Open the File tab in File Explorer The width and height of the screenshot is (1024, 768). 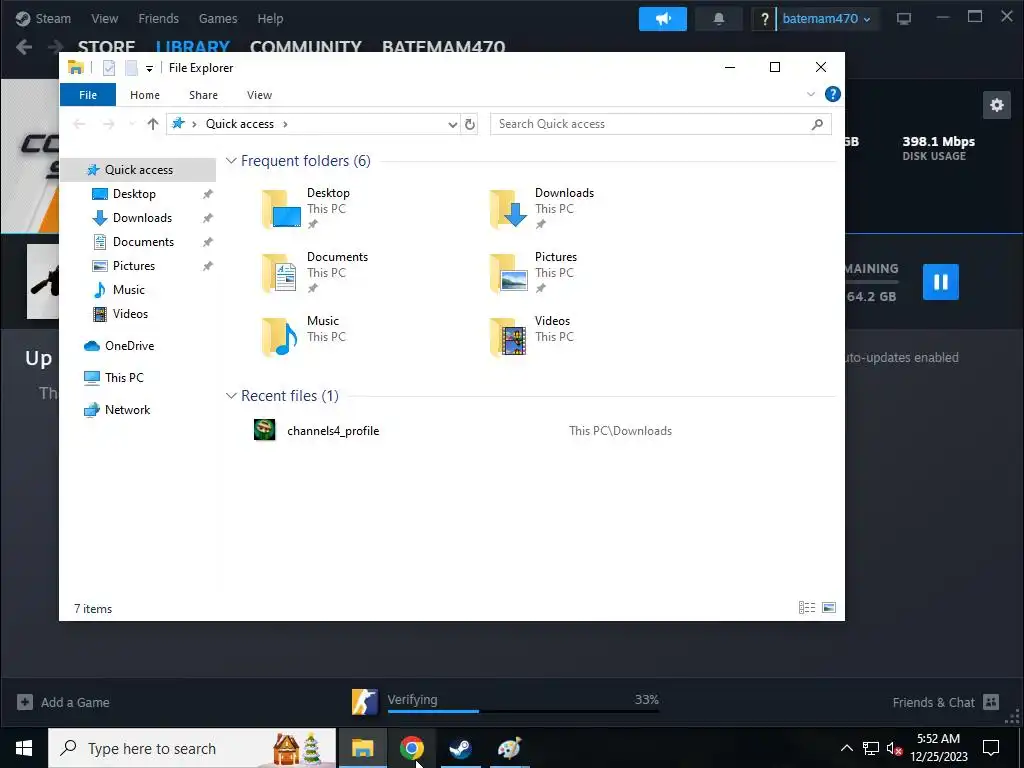[88, 95]
